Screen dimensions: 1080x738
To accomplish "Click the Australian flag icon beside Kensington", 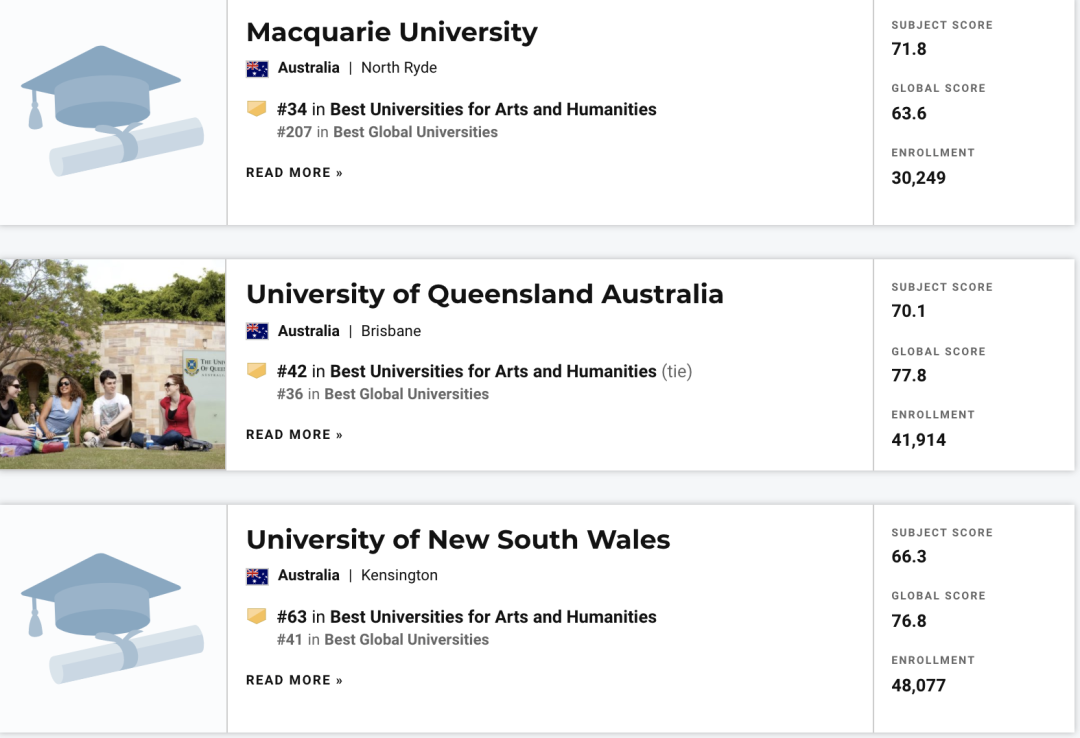I will point(257,575).
